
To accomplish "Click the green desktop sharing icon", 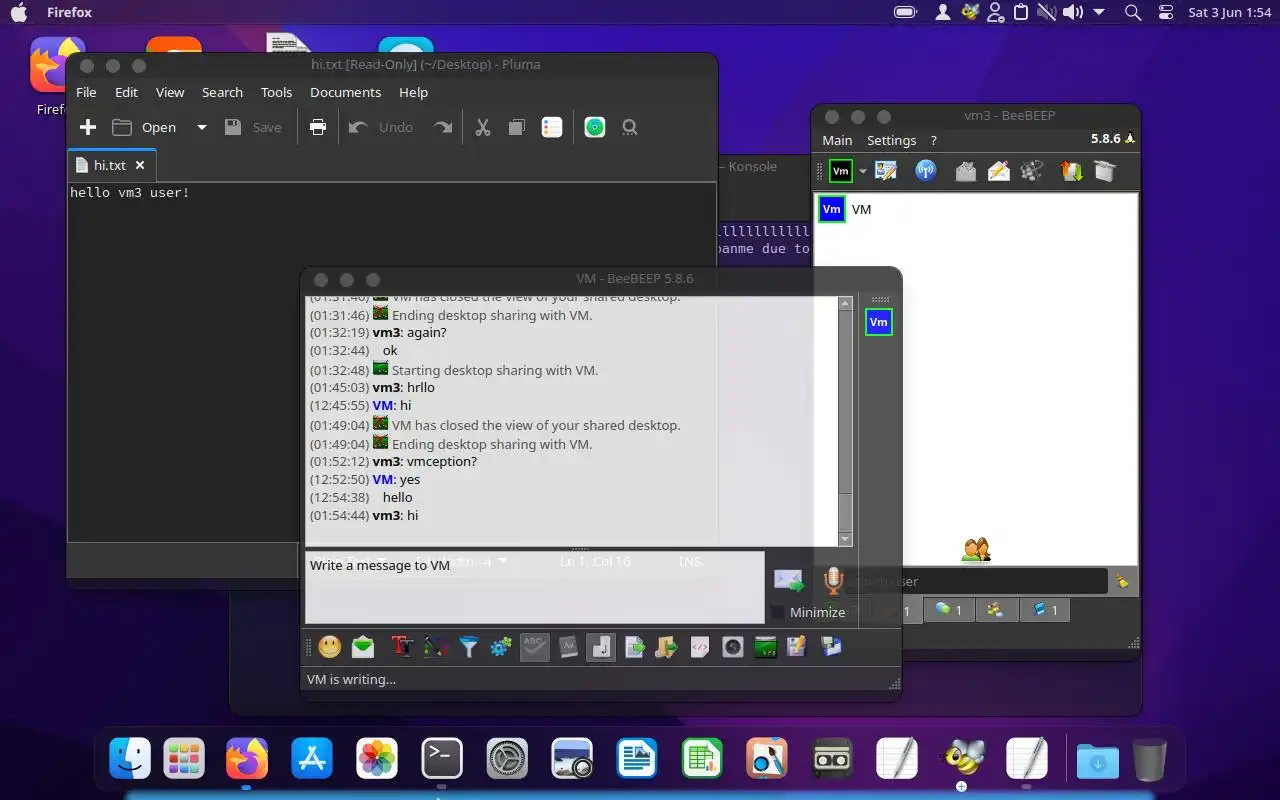I will (x=766, y=647).
